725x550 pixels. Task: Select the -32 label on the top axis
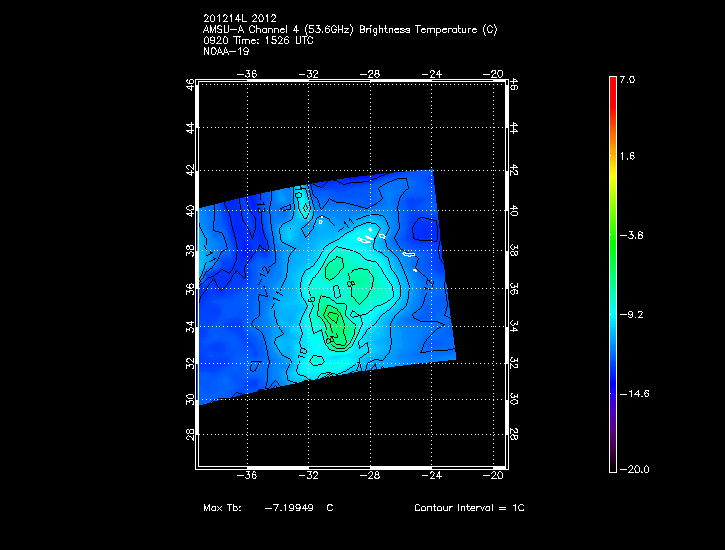[311, 73]
